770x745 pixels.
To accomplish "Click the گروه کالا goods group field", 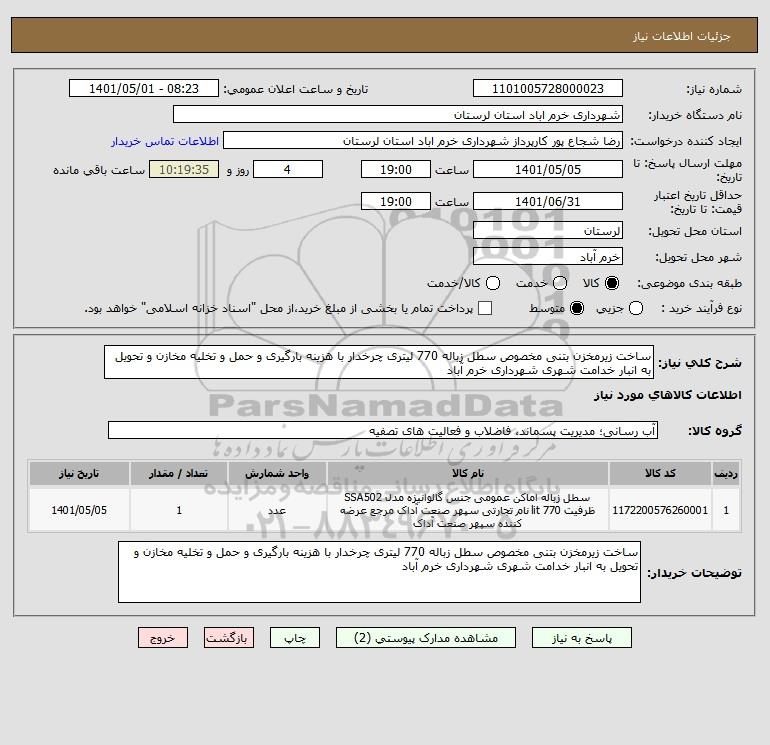I will 383,430.
